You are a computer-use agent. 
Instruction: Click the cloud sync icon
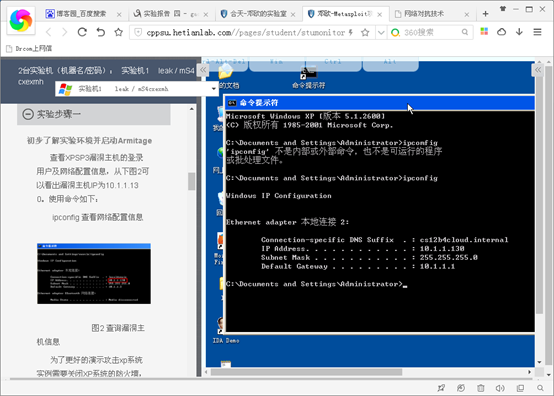(501, 32)
